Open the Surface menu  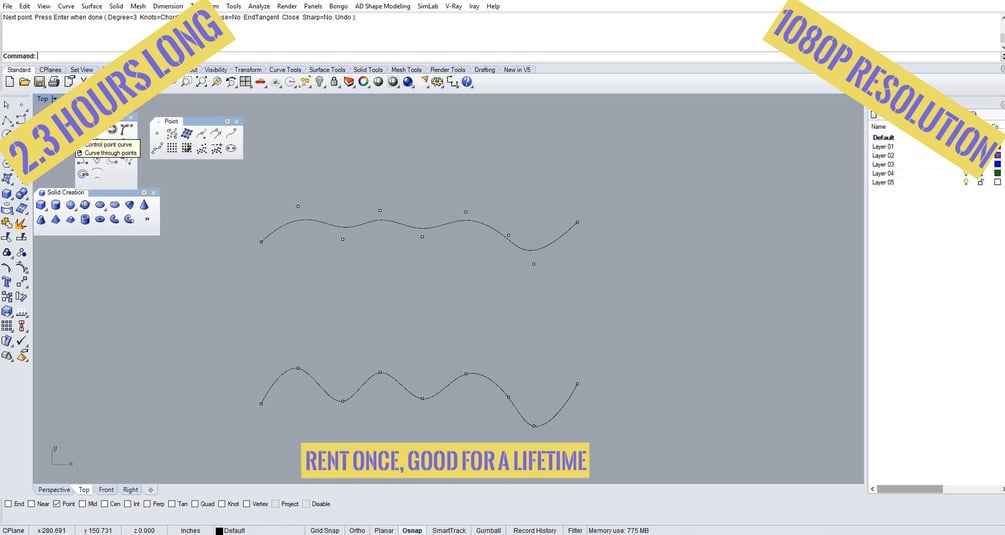click(92, 6)
